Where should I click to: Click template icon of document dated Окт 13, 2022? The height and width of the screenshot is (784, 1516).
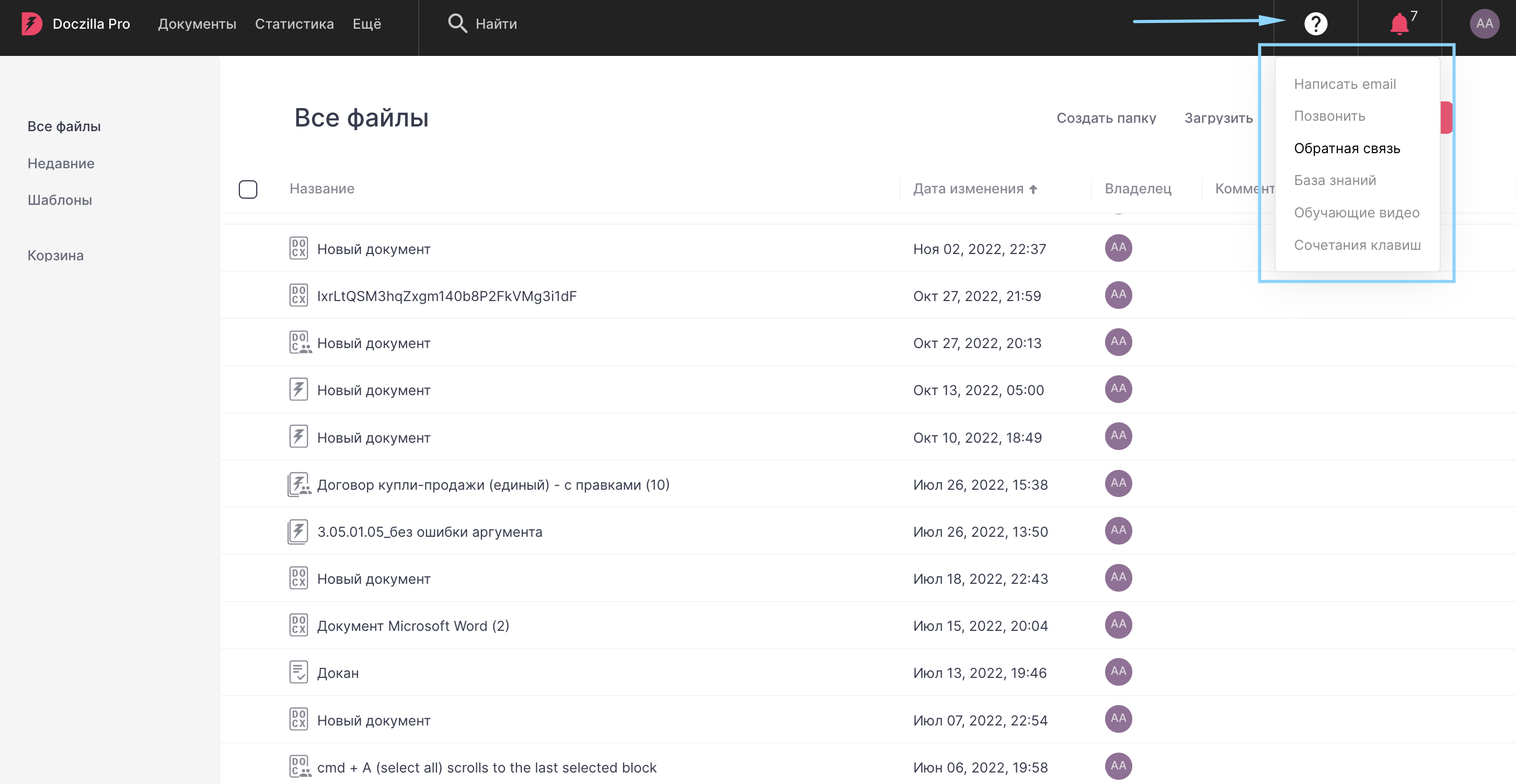[298, 389]
